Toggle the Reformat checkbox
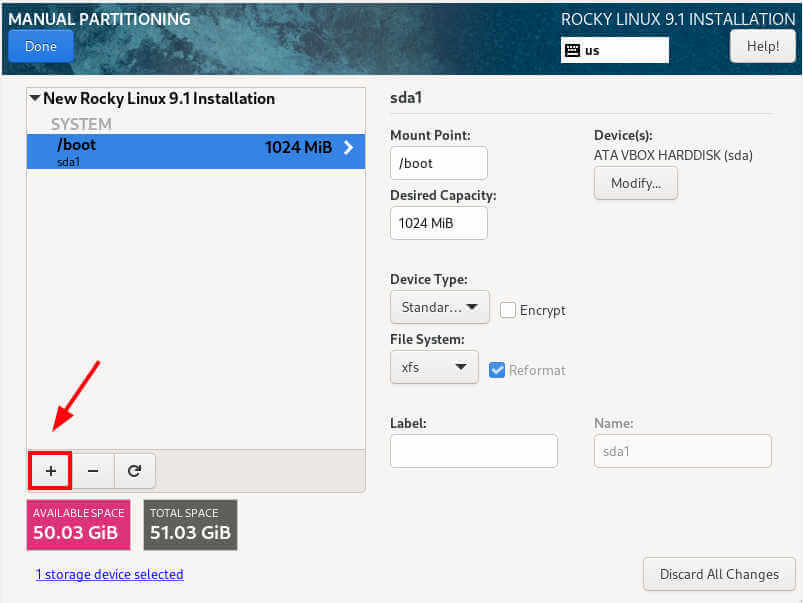The image size is (803, 603). 497,370
